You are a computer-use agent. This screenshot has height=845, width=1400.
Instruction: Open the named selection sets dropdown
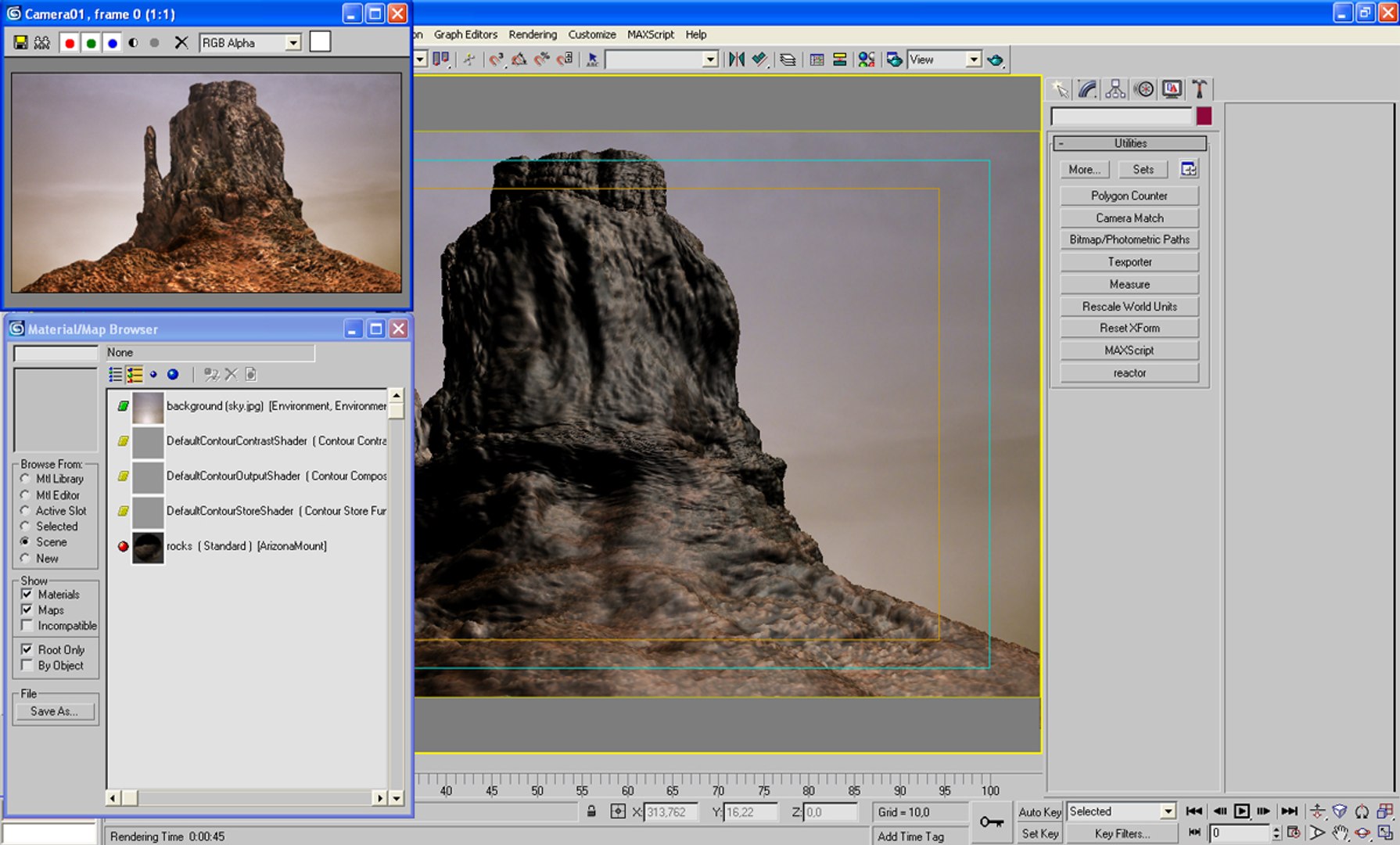coord(709,59)
